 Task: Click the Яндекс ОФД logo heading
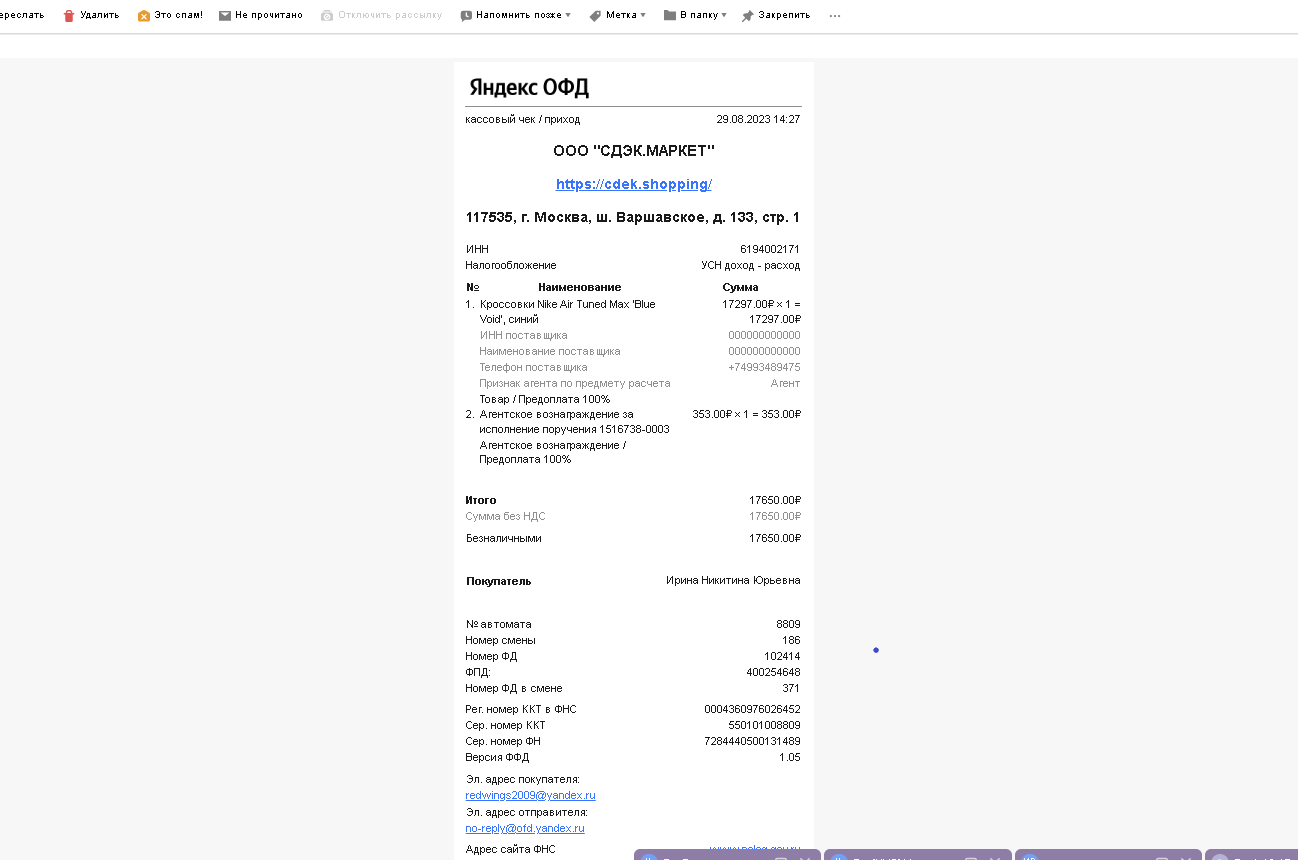pyautogui.click(x=529, y=87)
